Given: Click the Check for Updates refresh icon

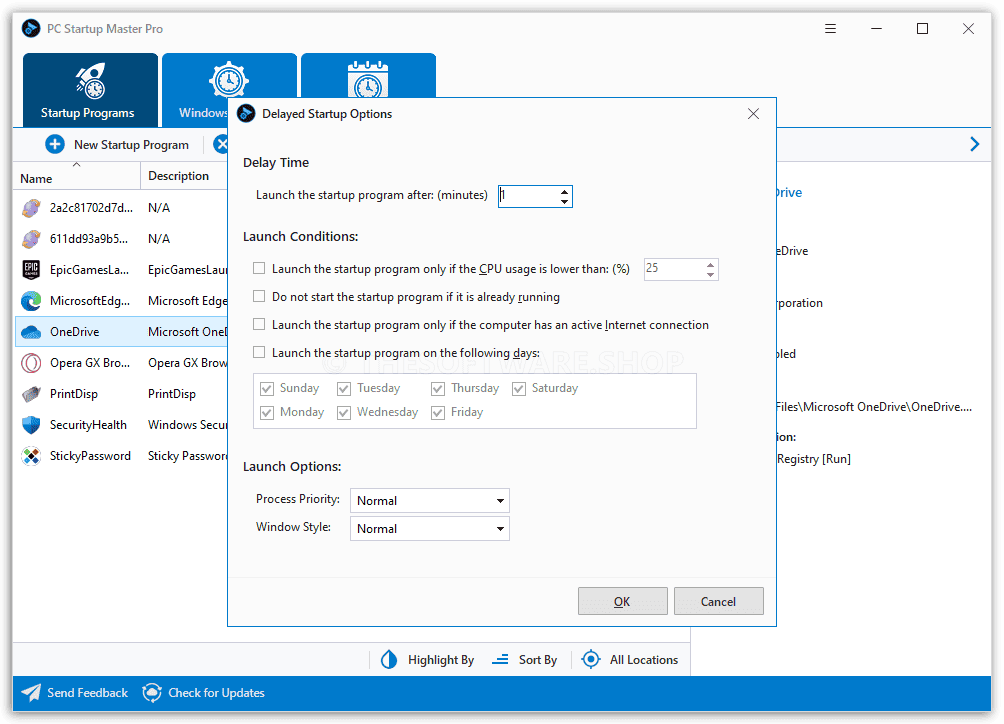Looking at the screenshot, I should tap(152, 693).
